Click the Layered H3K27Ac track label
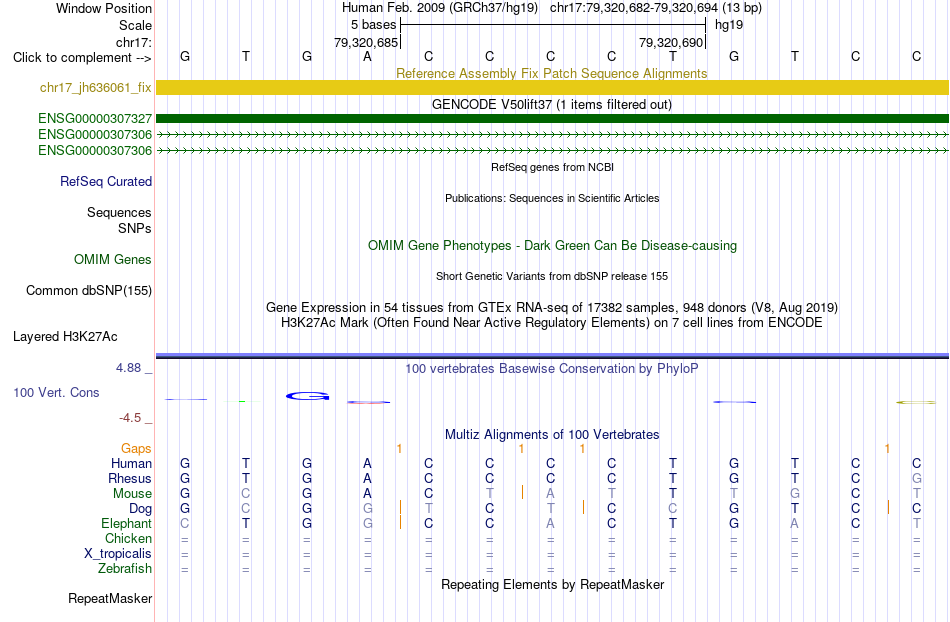This screenshot has height=622, width=950. [x=65, y=337]
